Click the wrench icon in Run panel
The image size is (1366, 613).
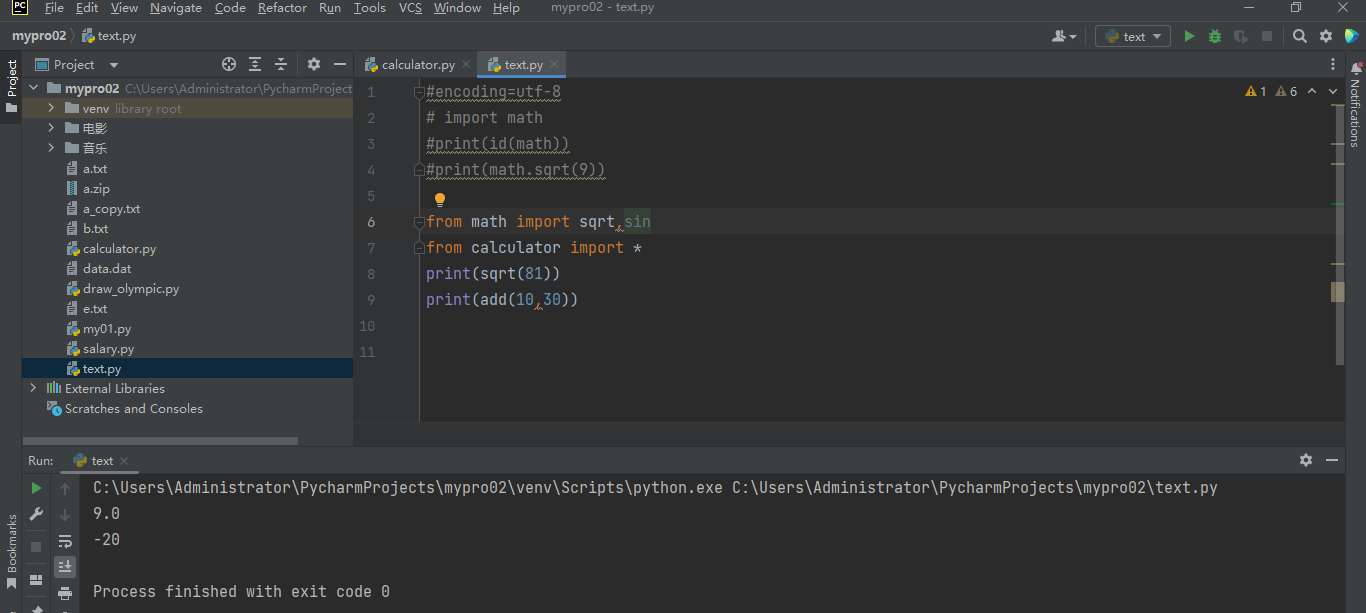click(36, 514)
